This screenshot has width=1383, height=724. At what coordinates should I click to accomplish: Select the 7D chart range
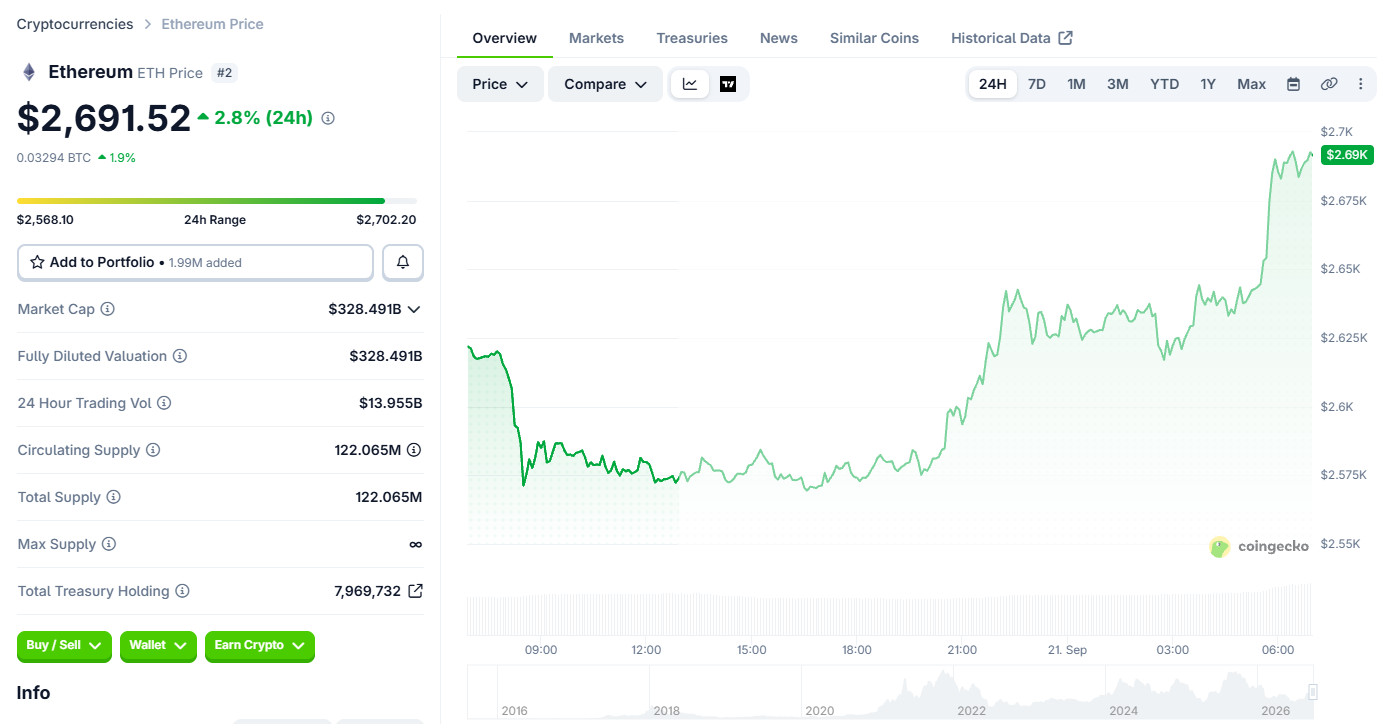[x=1037, y=84]
